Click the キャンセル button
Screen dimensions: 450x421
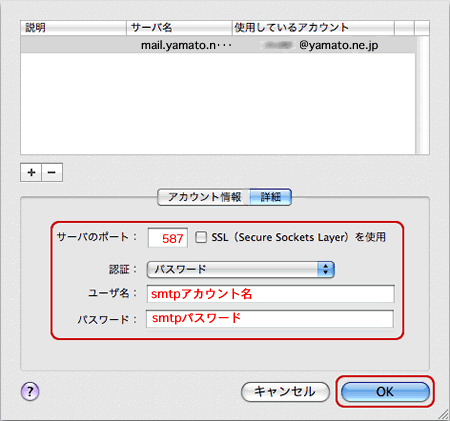pyautogui.click(x=285, y=392)
